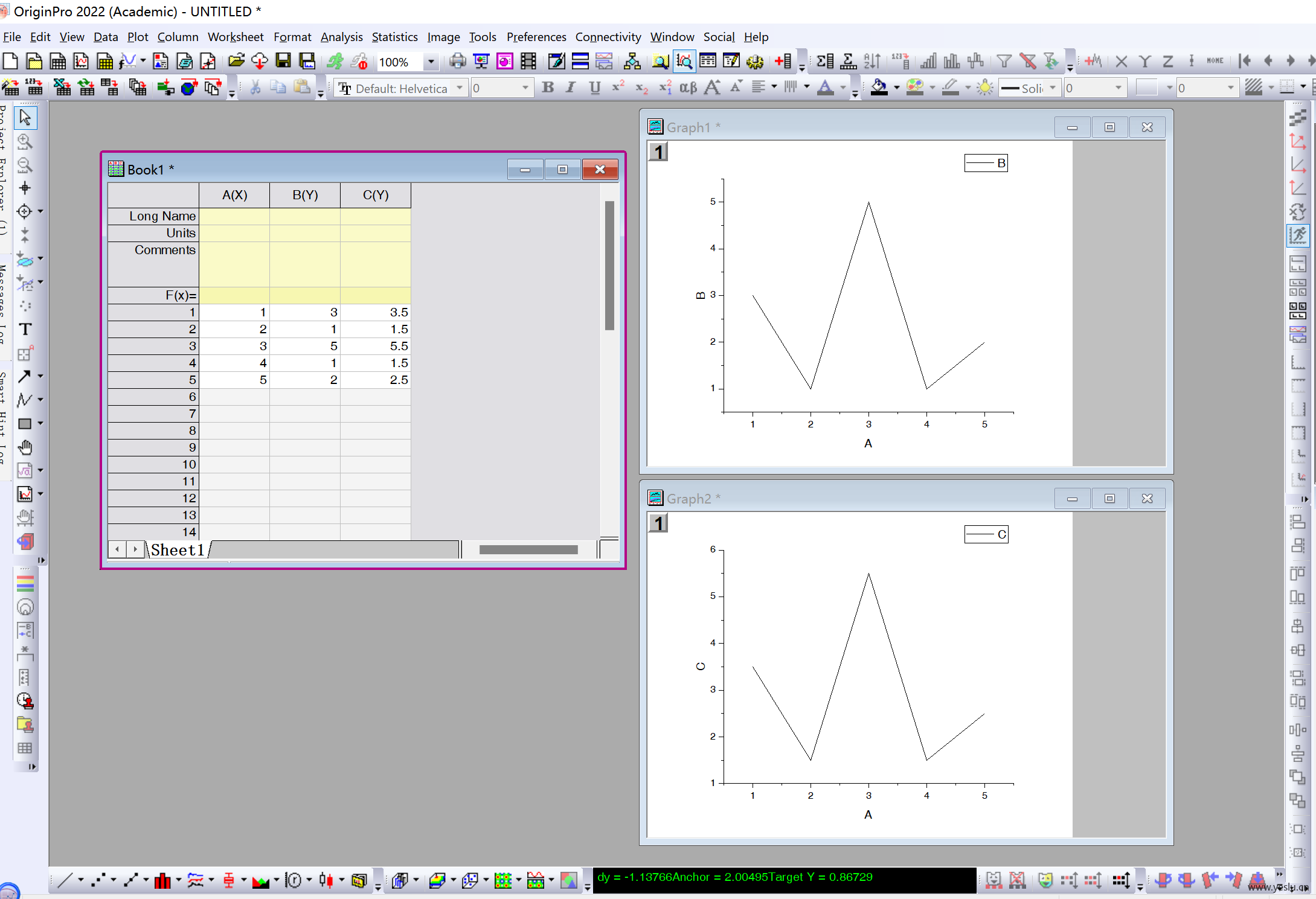Click the New Workbook icon
The image size is (1316, 899).
tap(57, 61)
